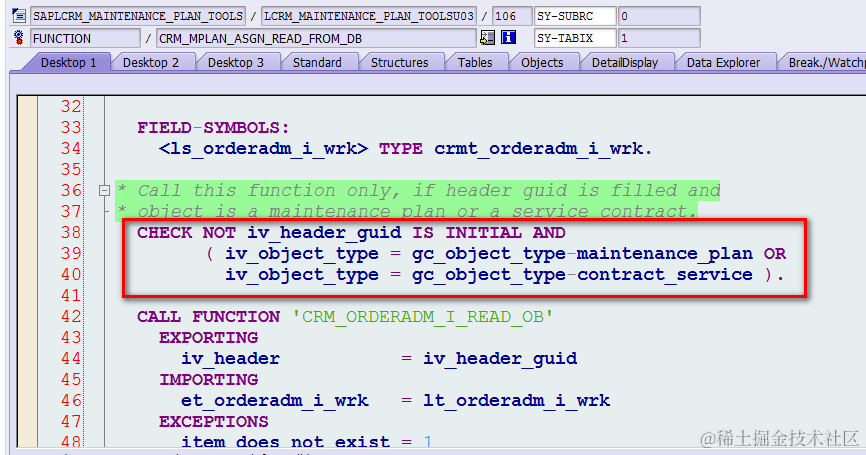The width and height of the screenshot is (866, 455).
Task: Click the SY-SUBRC field
Action: tap(575, 16)
